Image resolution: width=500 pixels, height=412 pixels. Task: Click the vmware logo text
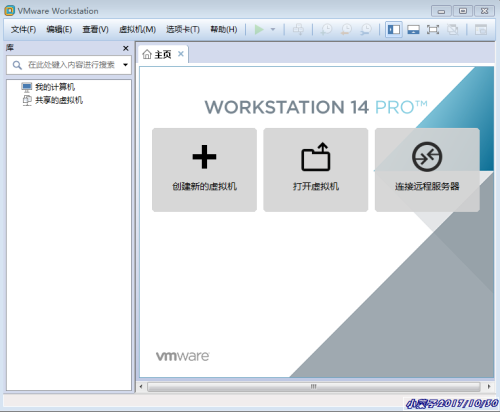click(183, 356)
